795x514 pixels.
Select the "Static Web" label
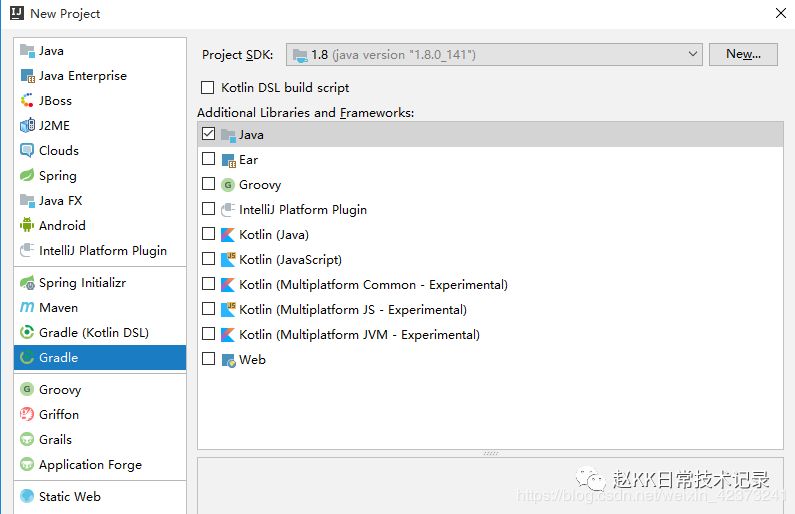click(x=69, y=497)
